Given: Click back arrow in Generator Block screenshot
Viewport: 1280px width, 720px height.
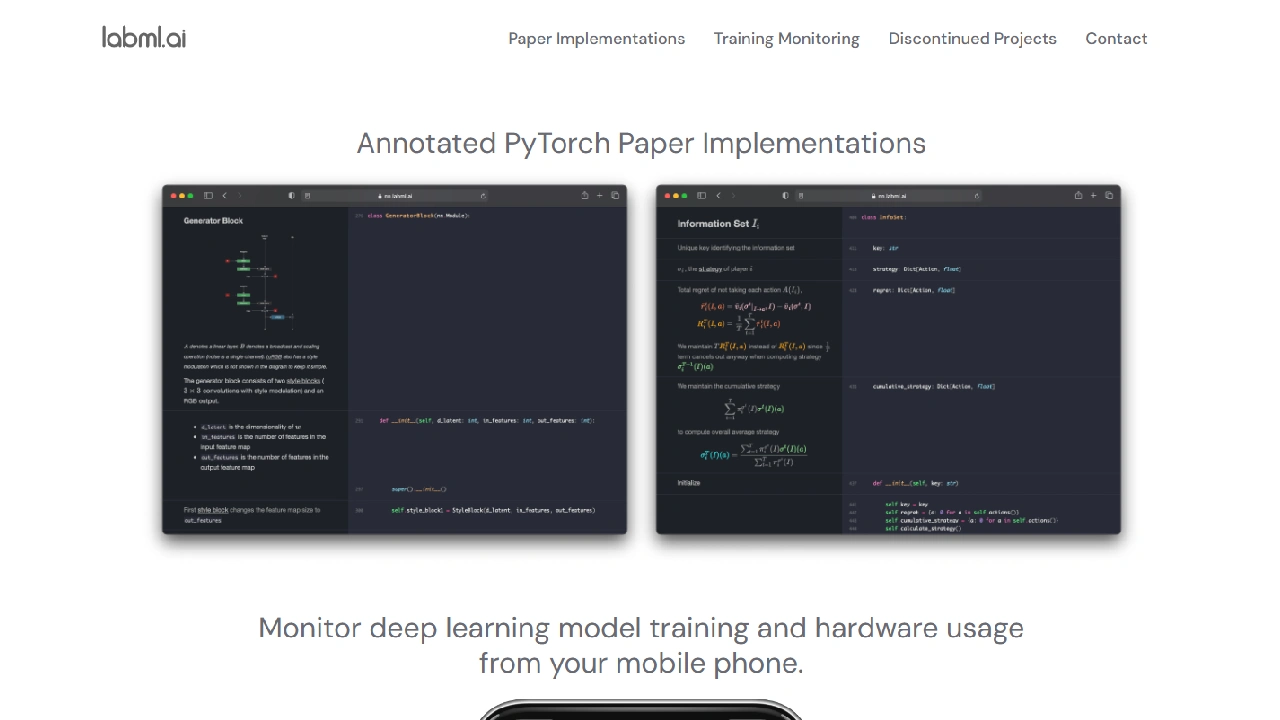Looking at the screenshot, I should point(225,196).
